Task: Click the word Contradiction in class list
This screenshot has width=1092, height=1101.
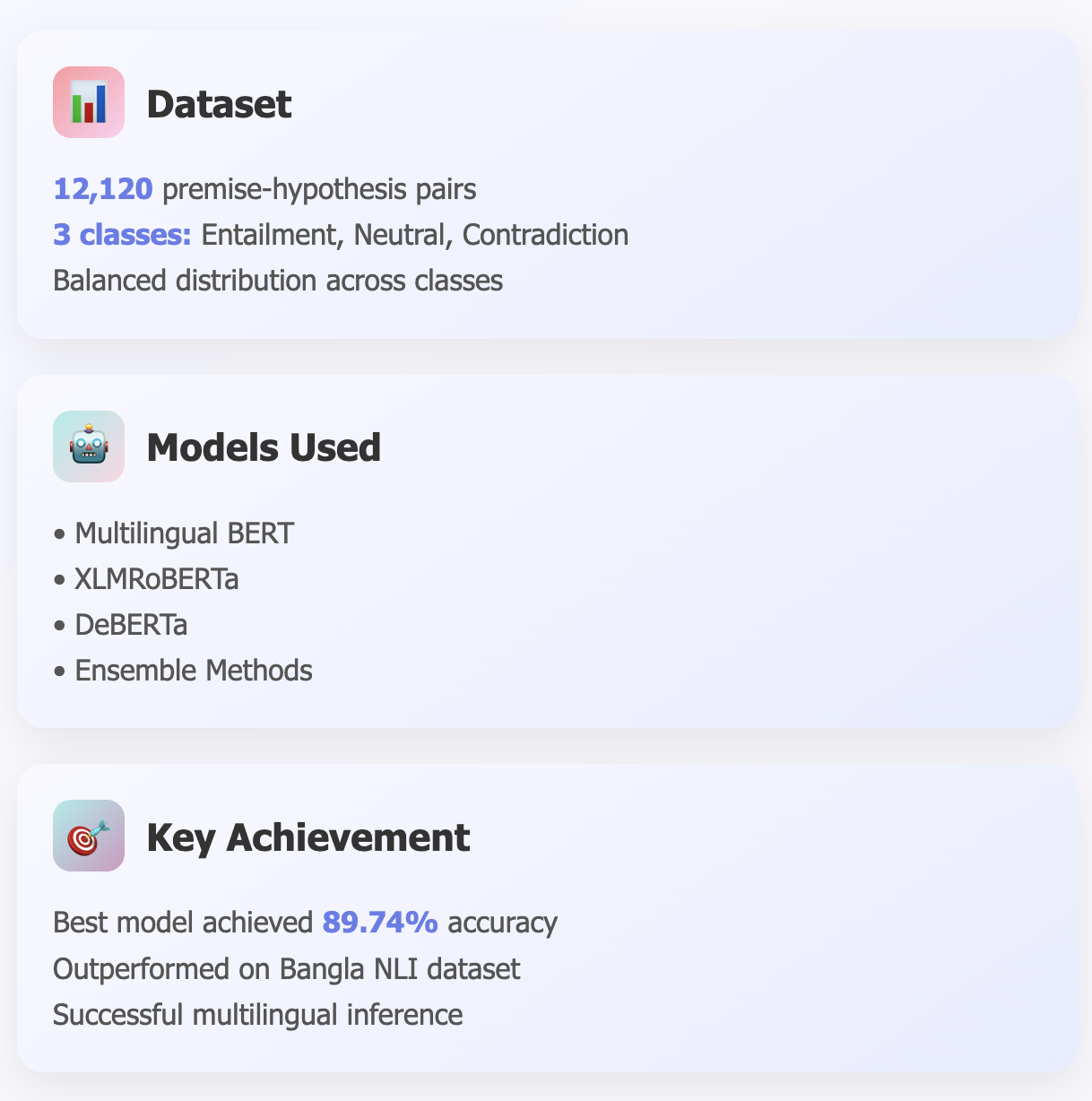Action: click(x=545, y=235)
